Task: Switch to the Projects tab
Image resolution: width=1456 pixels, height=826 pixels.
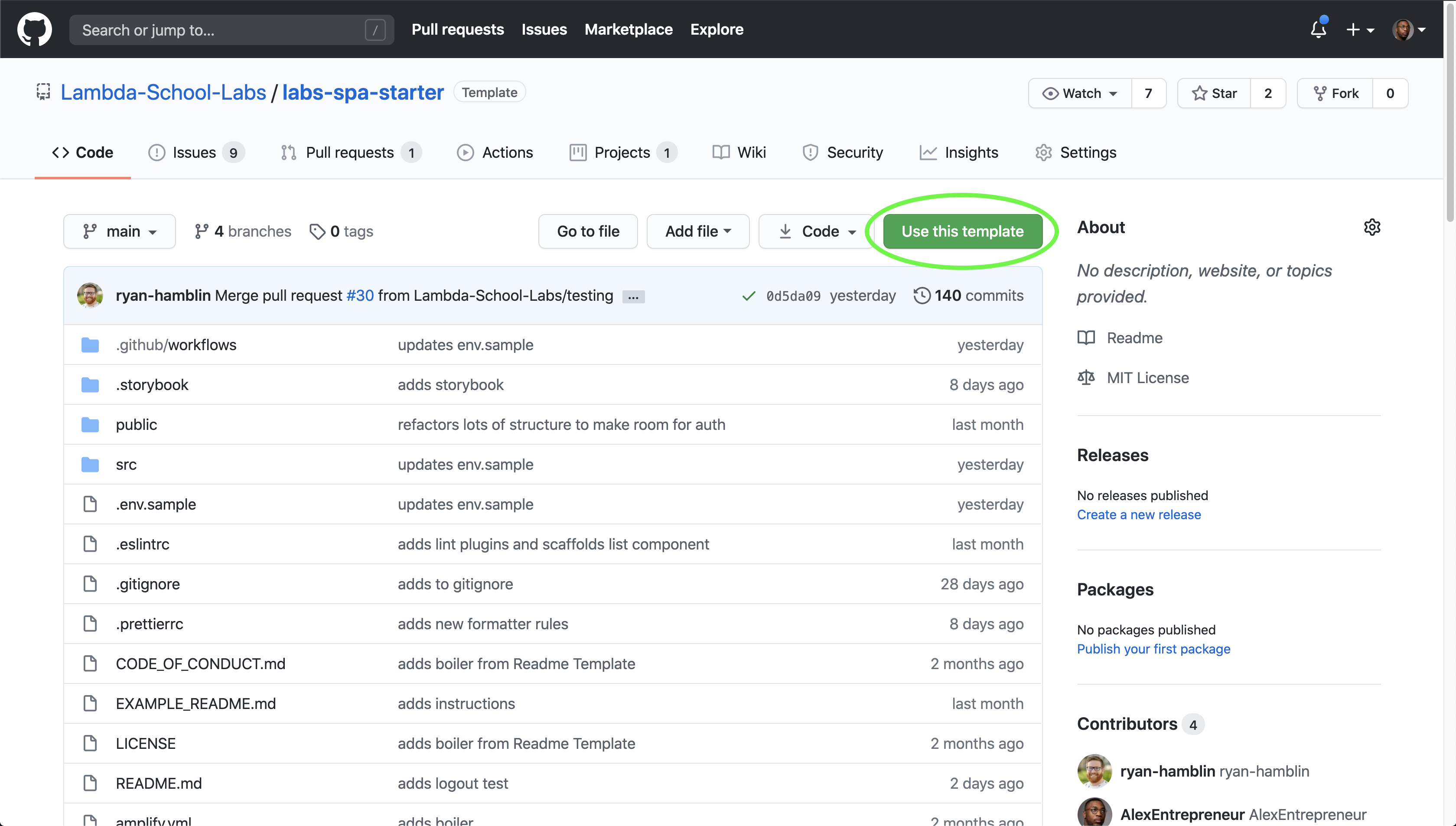Action: tap(623, 152)
